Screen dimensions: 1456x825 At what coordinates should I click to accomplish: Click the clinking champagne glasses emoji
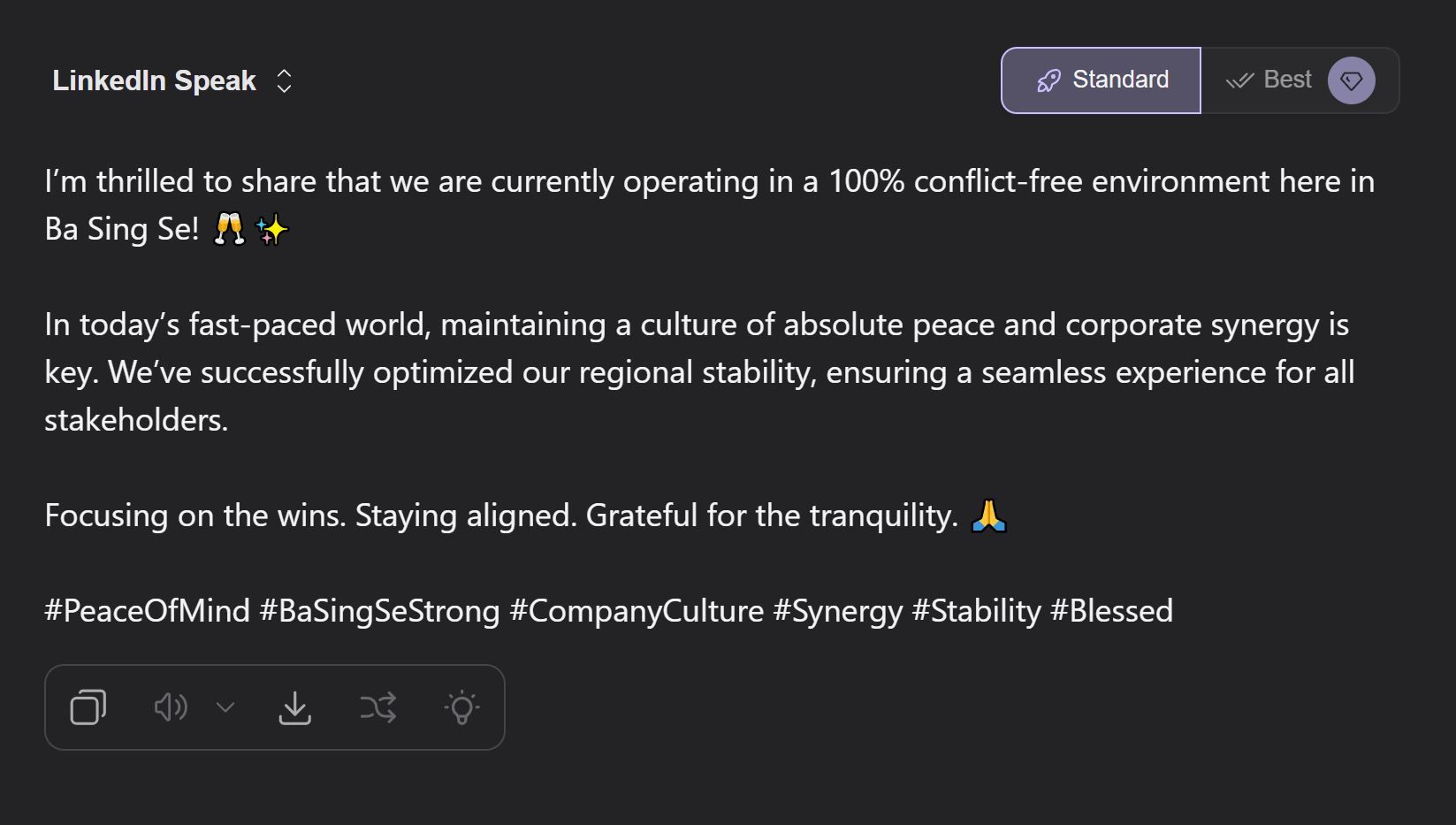pyautogui.click(x=229, y=230)
